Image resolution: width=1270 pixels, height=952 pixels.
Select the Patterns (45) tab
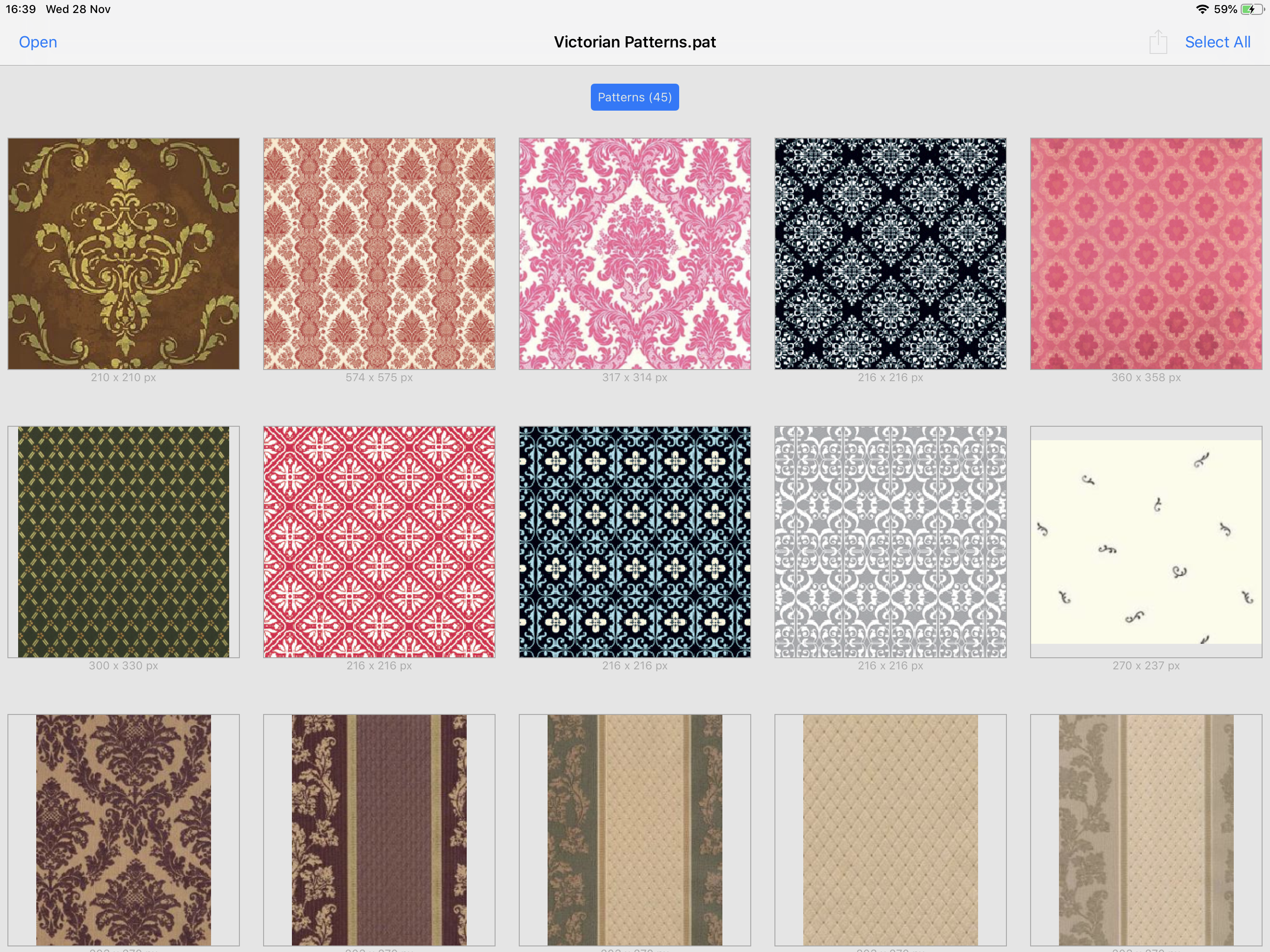635,97
